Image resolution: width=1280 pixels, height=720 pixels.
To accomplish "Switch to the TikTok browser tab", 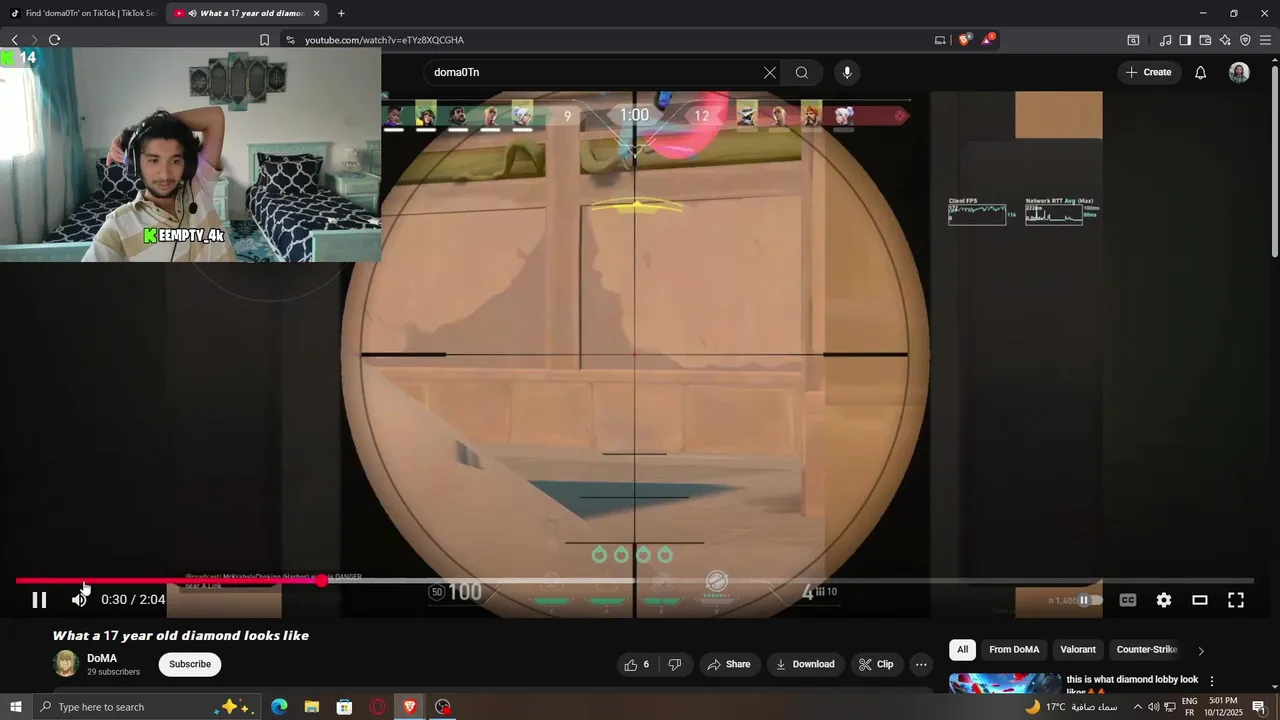I will pyautogui.click(x=82, y=13).
